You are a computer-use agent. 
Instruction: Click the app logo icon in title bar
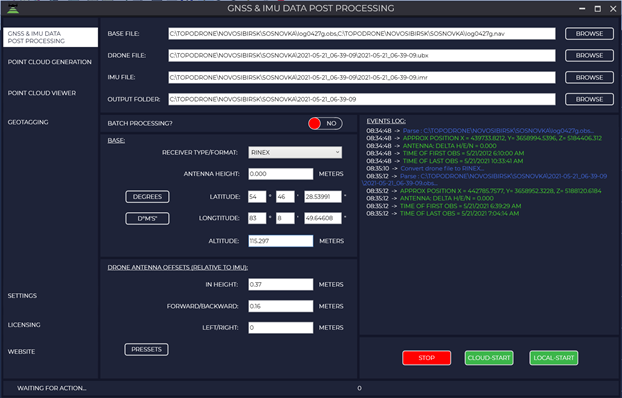click(x=13, y=9)
